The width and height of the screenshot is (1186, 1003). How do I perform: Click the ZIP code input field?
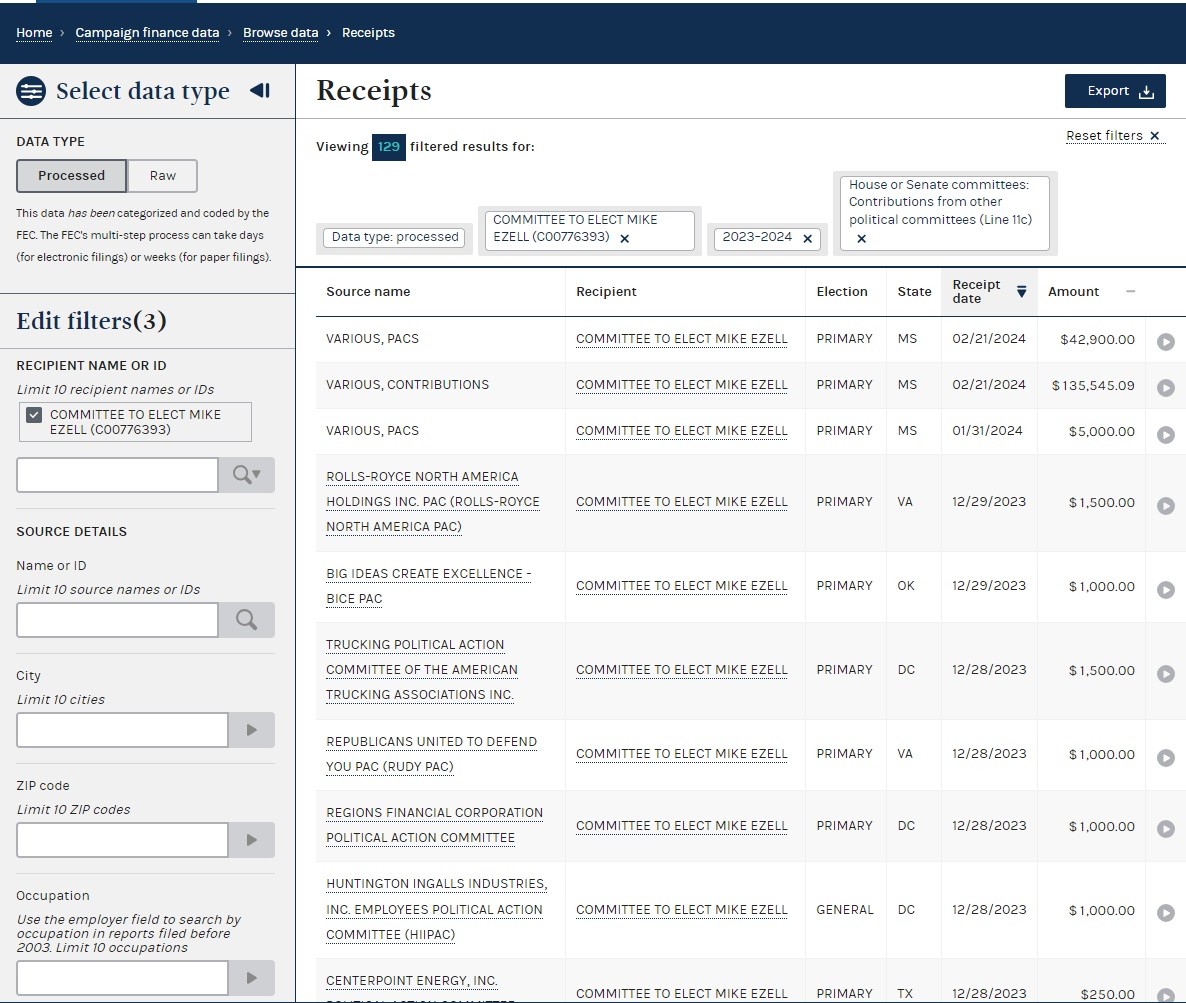point(123,840)
